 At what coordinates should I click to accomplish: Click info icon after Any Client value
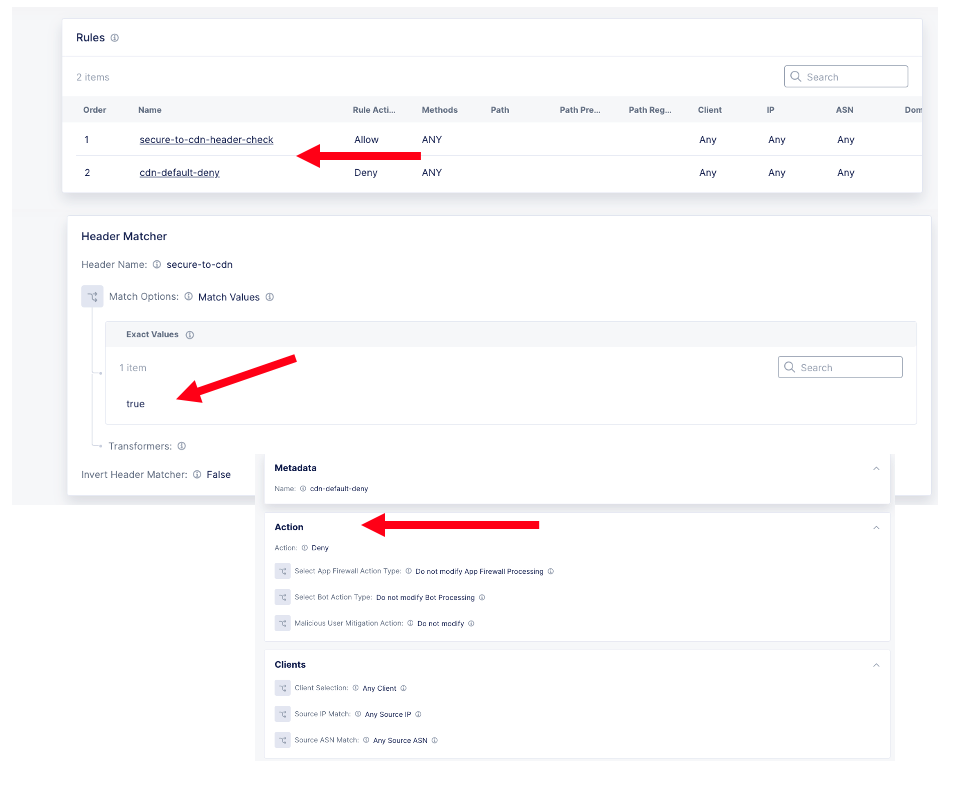403,688
